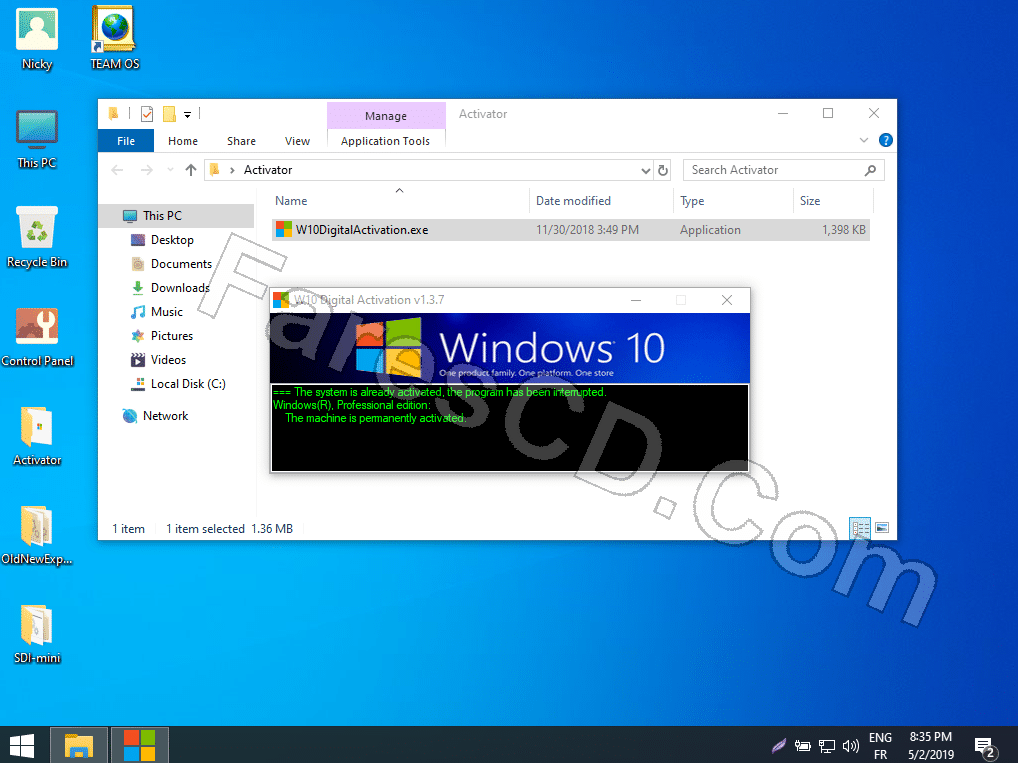Select Desktop in the navigation pane
This screenshot has height=763, width=1018.
pyautogui.click(x=172, y=240)
